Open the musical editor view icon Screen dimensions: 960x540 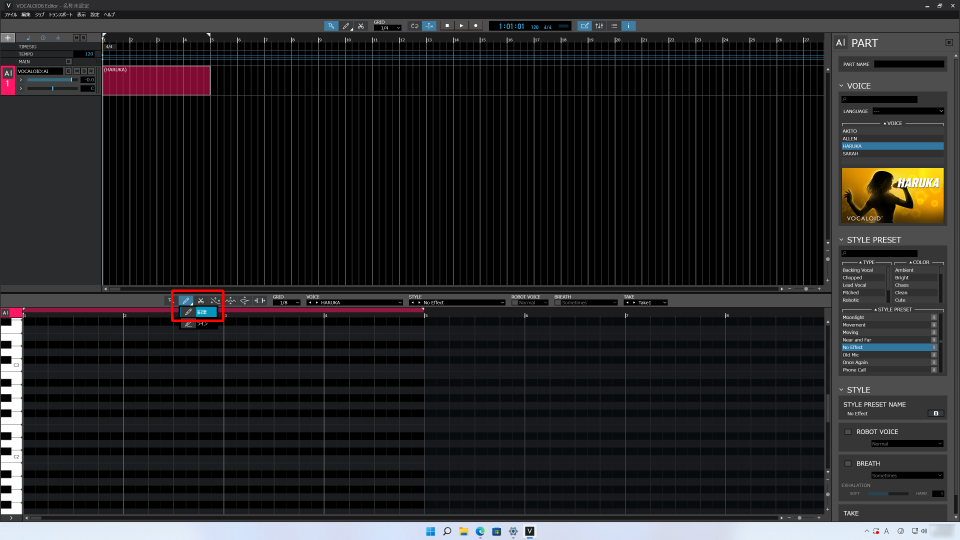585,26
